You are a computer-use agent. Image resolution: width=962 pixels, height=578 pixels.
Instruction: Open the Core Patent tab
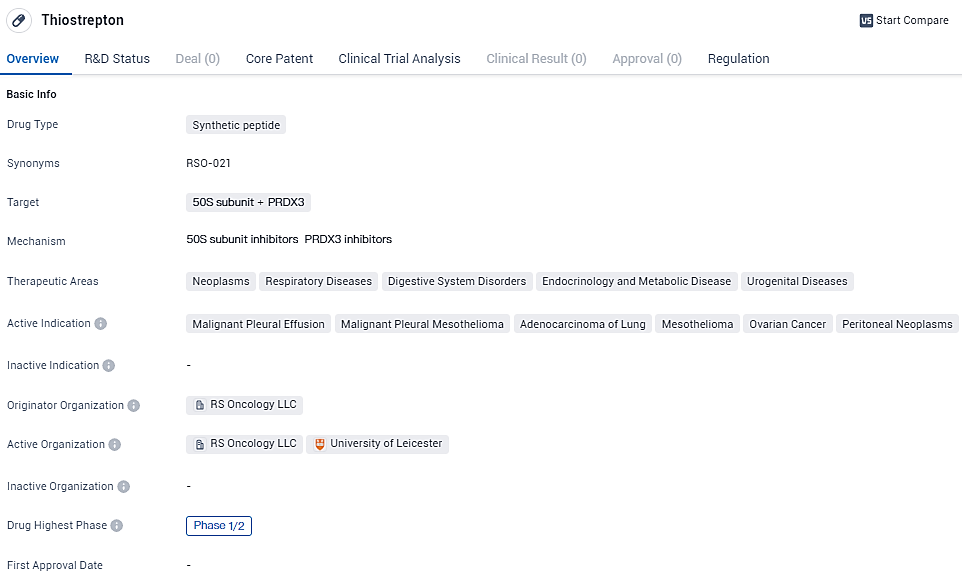pyautogui.click(x=279, y=59)
